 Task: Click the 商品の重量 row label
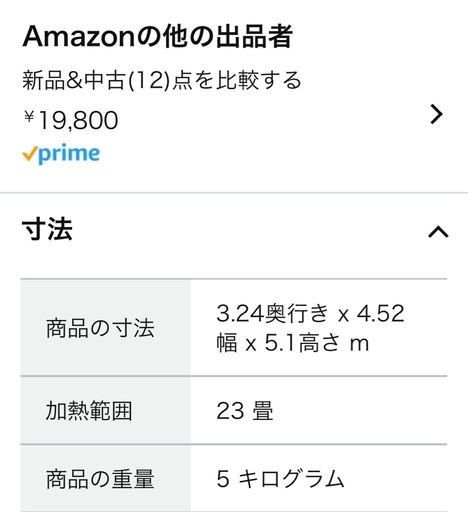[x=100, y=479]
